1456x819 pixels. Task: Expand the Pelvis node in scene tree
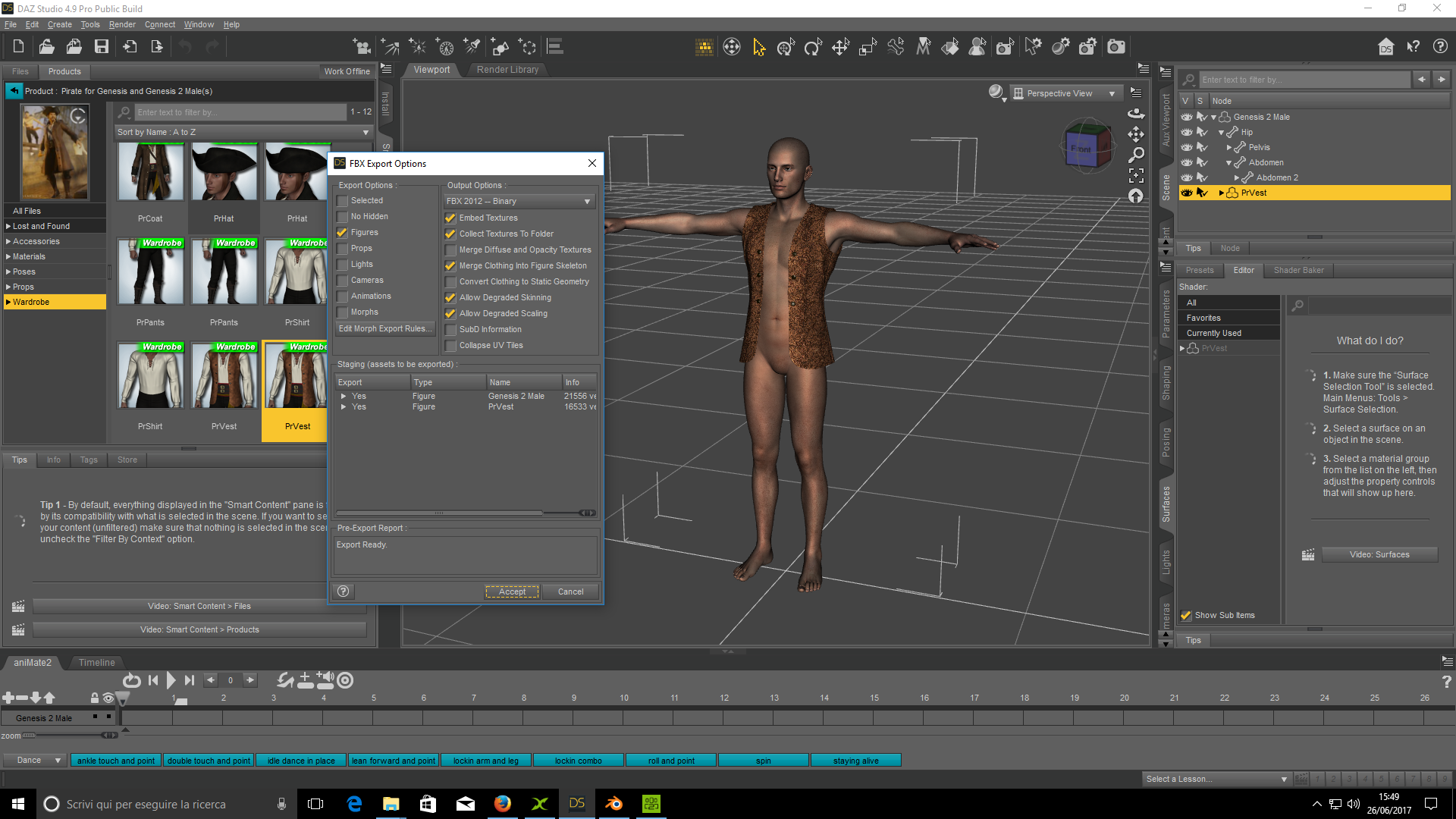[1229, 147]
